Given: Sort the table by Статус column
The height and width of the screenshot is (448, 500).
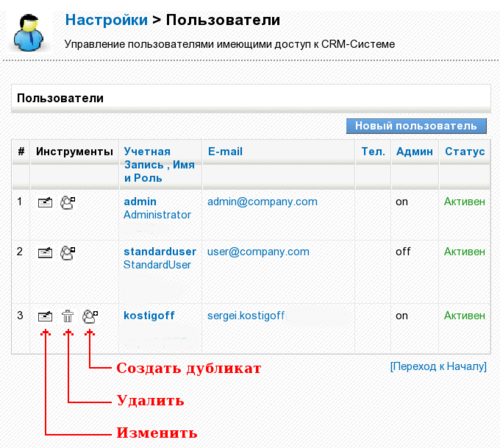Looking at the screenshot, I should [465, 151].
